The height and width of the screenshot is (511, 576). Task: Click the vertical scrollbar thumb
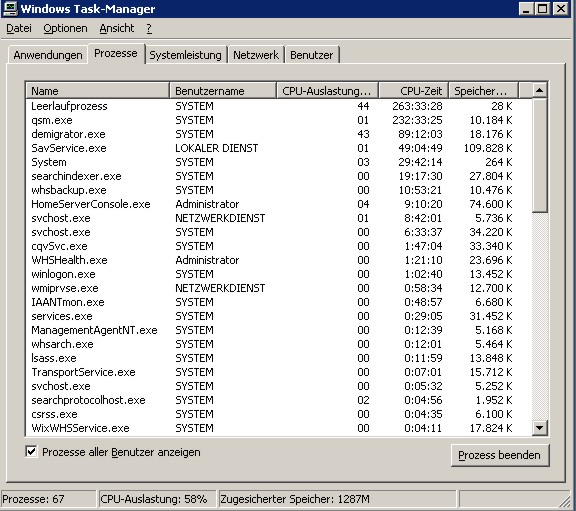539,155
